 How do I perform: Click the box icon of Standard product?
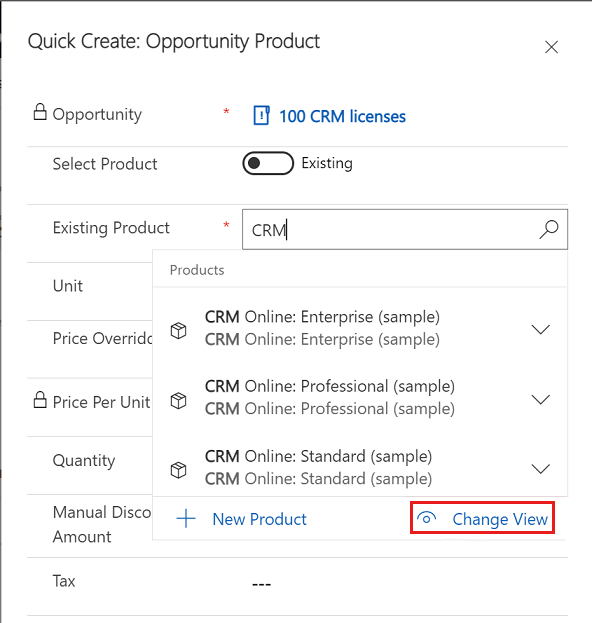click(178, 470)
